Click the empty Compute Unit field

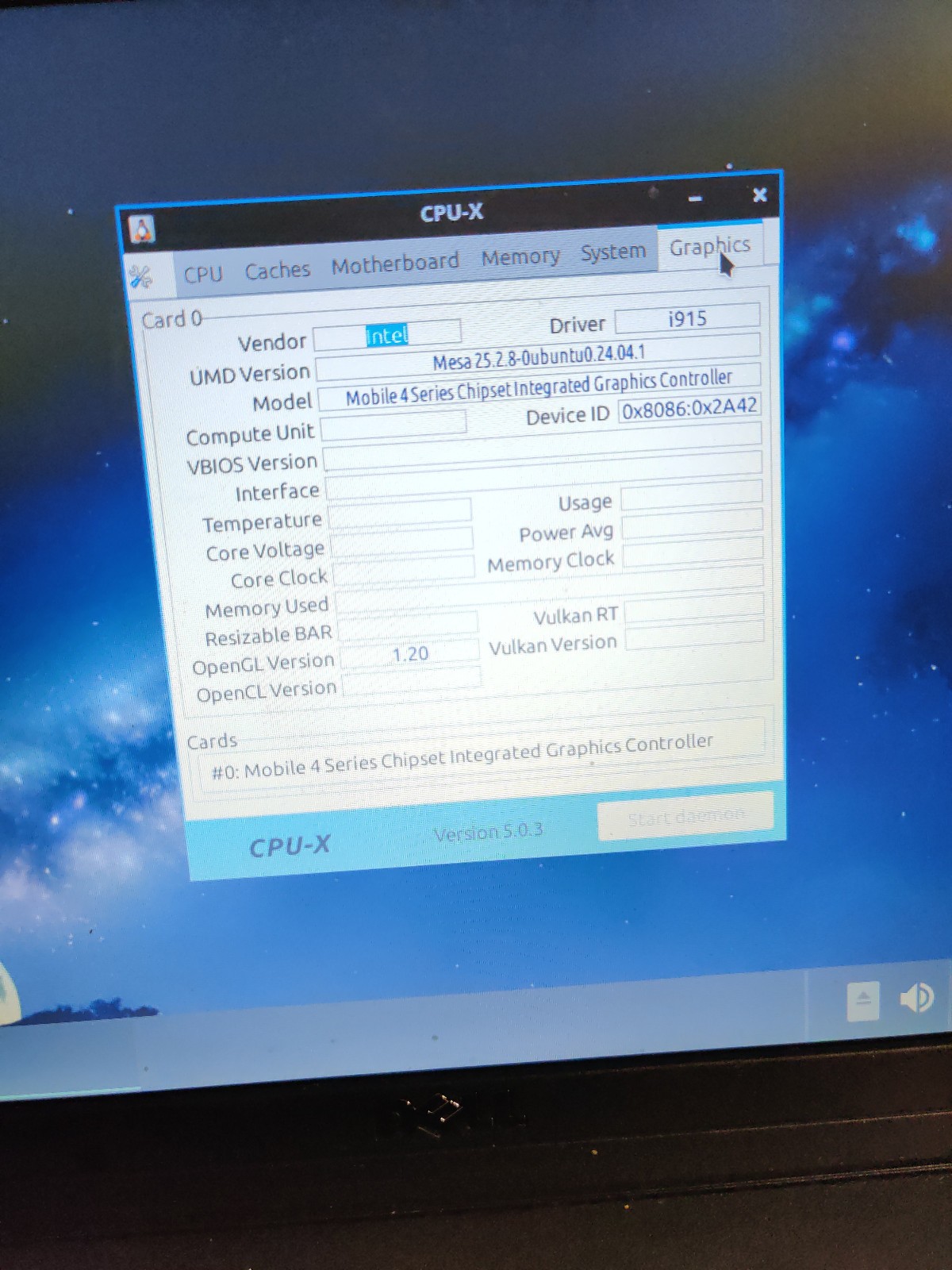point(393,425)
